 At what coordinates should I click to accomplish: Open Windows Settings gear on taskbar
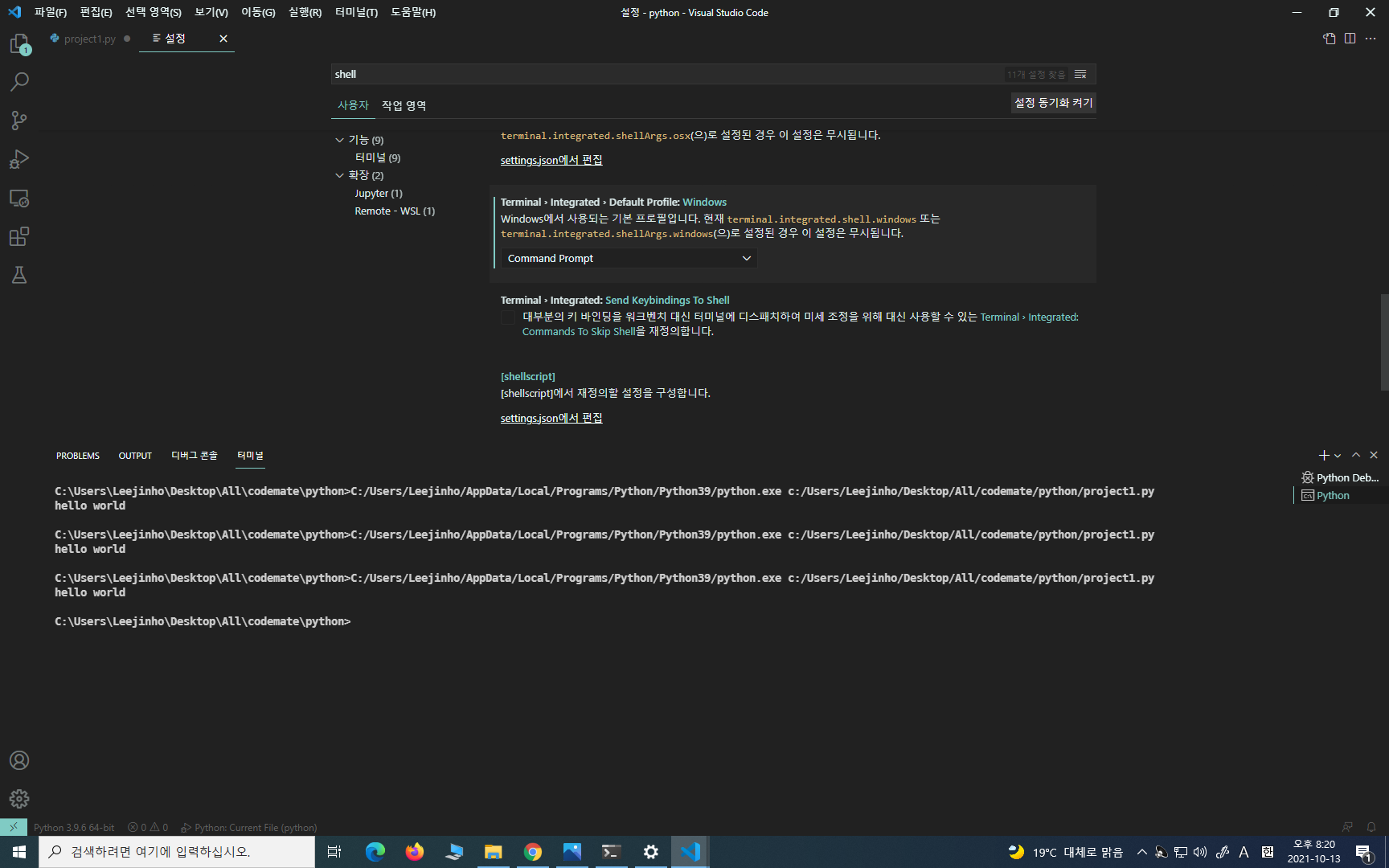pos(651,852)
